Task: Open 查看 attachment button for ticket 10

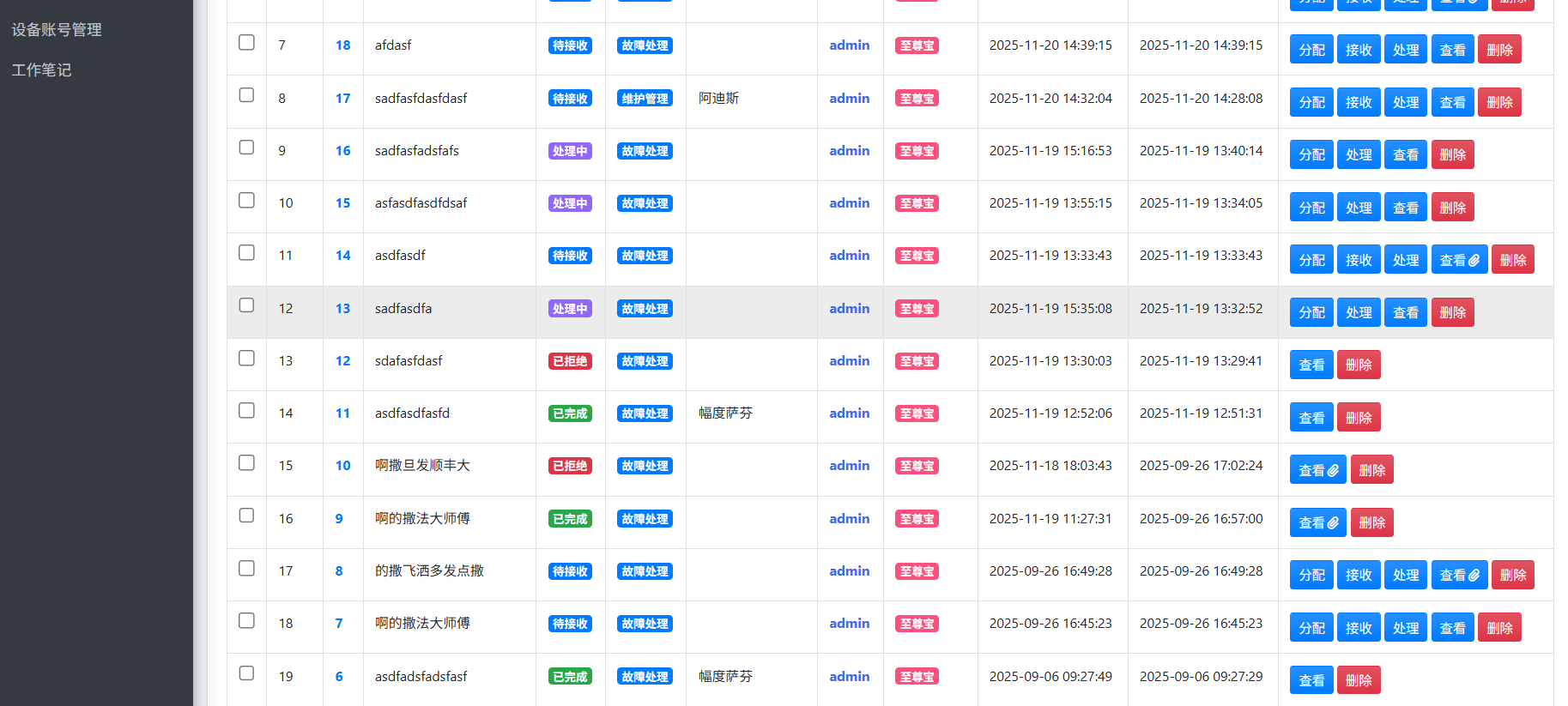Action: pos(1318,470)
